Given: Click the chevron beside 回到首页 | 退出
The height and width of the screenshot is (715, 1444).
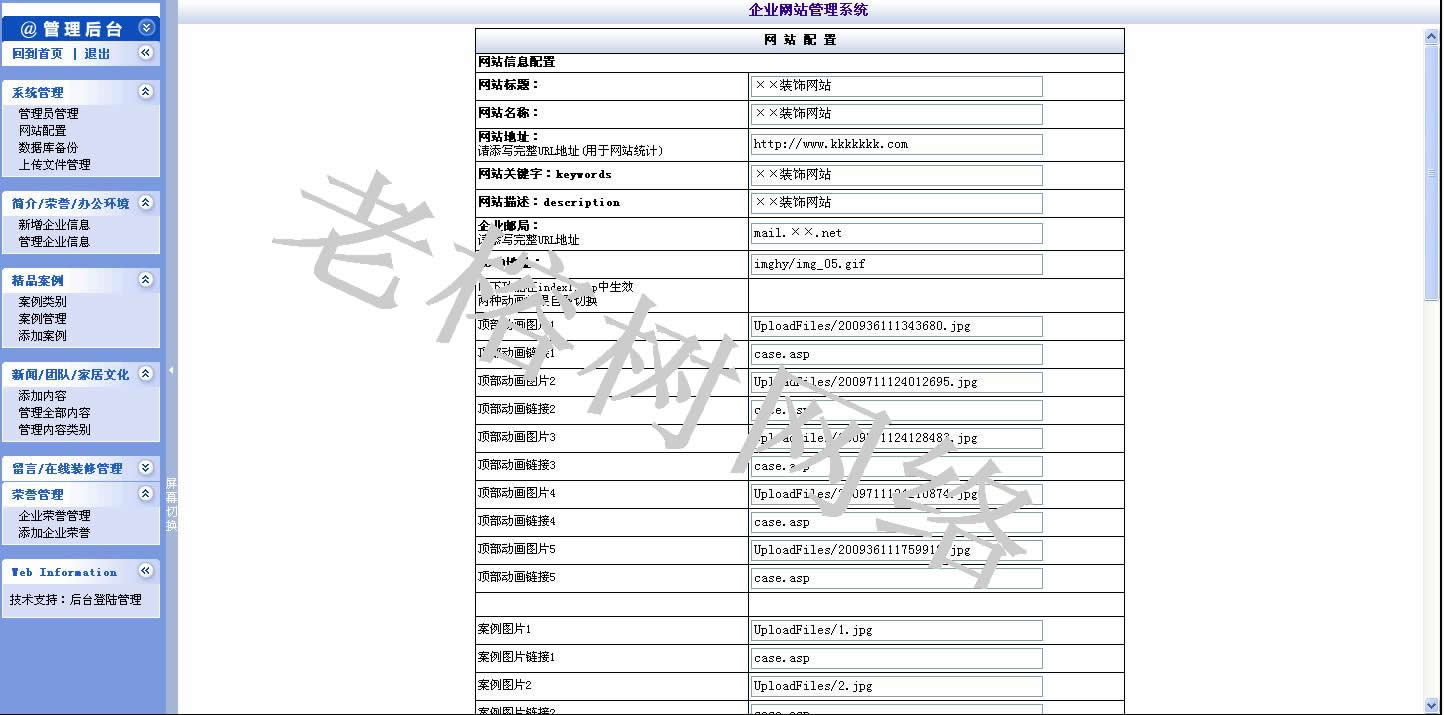Looking at the screenshot, I should coord(146,52).
